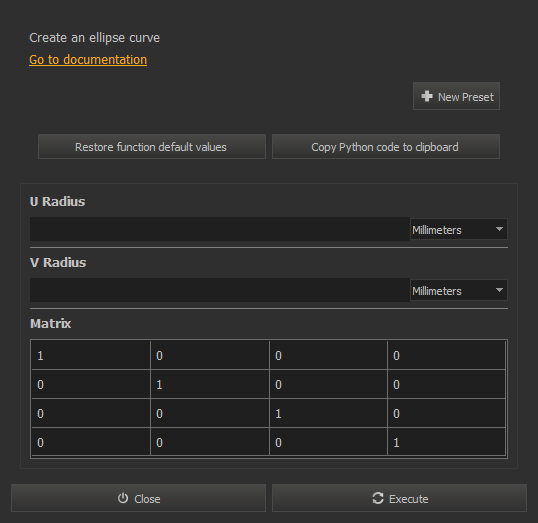
Task: Focus the V Radius input field
Action: point(220,290)
